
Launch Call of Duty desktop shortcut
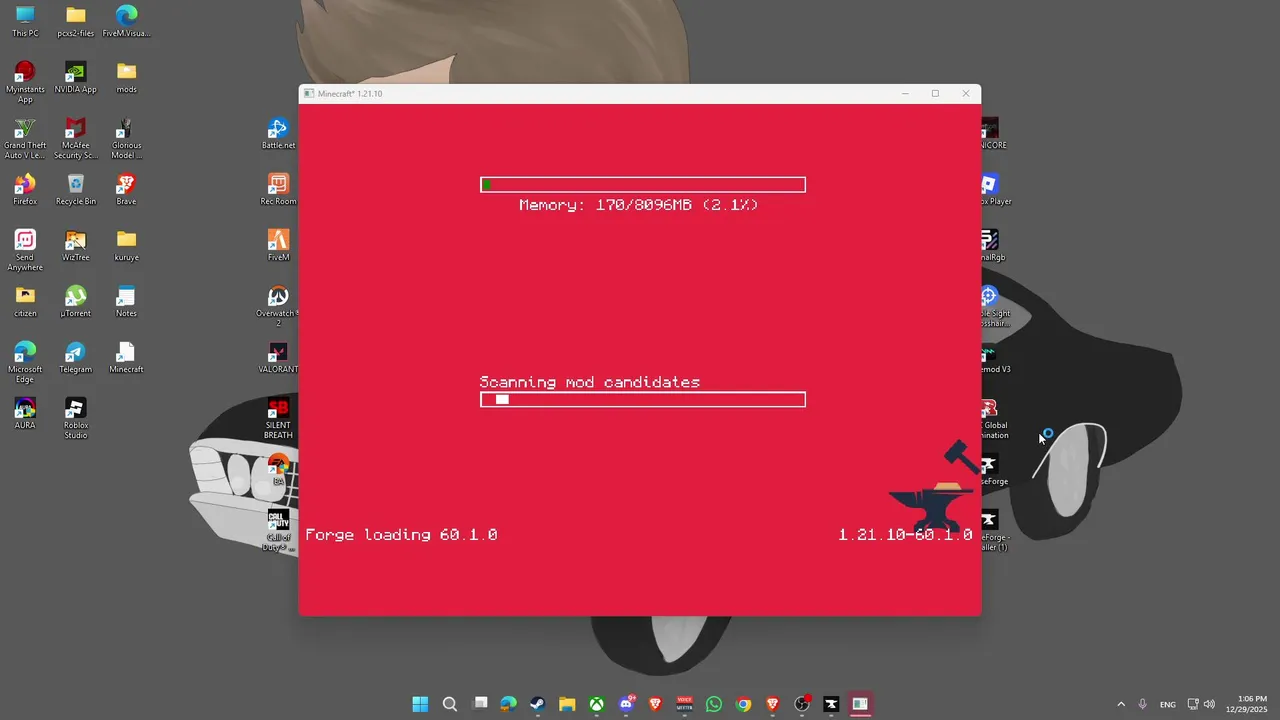pyautogui.click(x=278, y=530)
